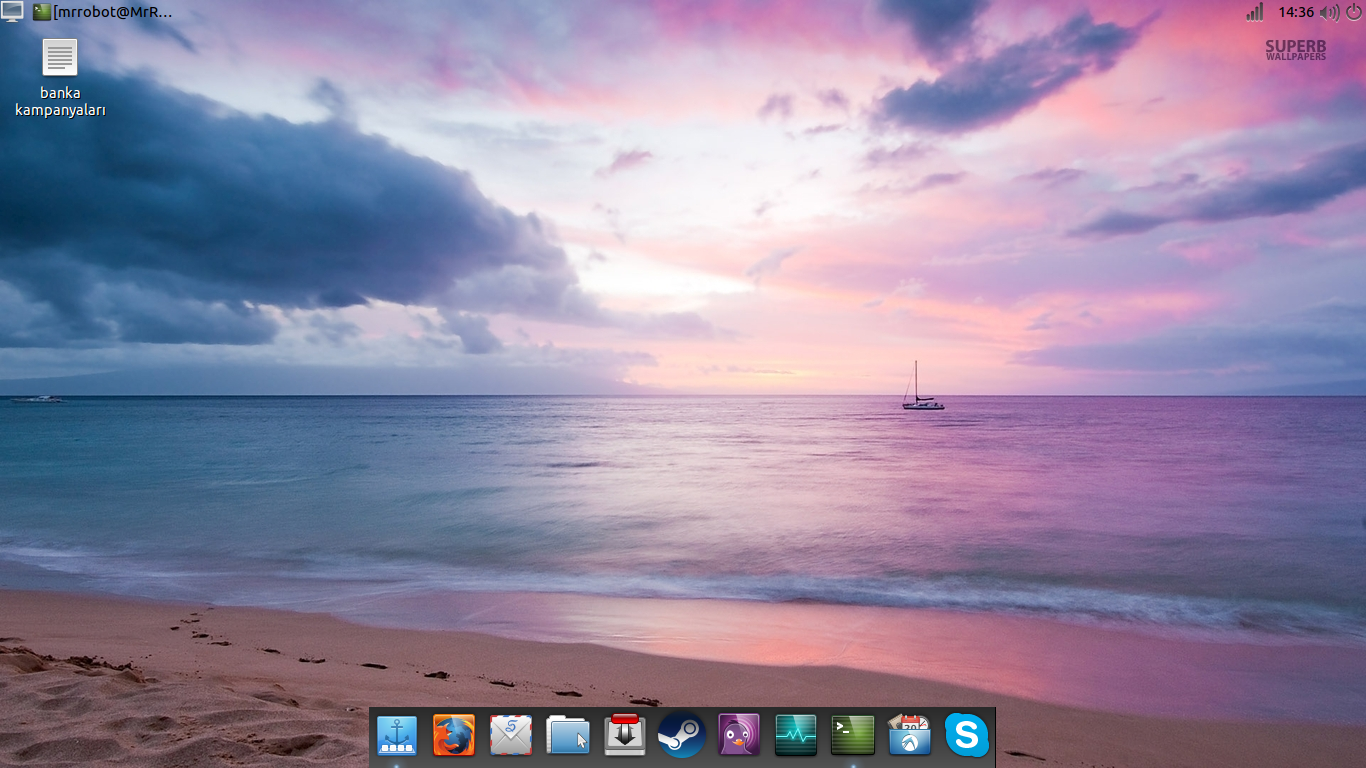
Task: Open the Plank anchor icon in dock
Action: (x=397, y=736)
